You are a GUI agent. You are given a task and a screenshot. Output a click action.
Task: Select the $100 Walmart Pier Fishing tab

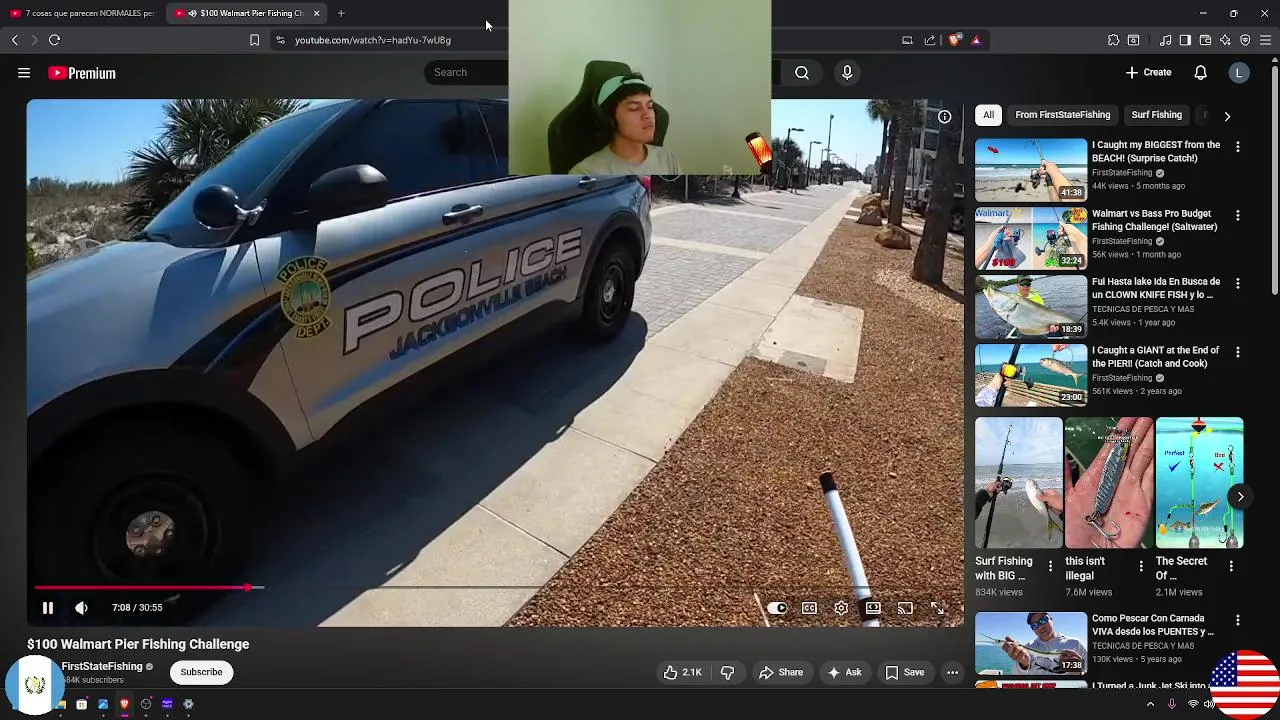pos(245,13)
